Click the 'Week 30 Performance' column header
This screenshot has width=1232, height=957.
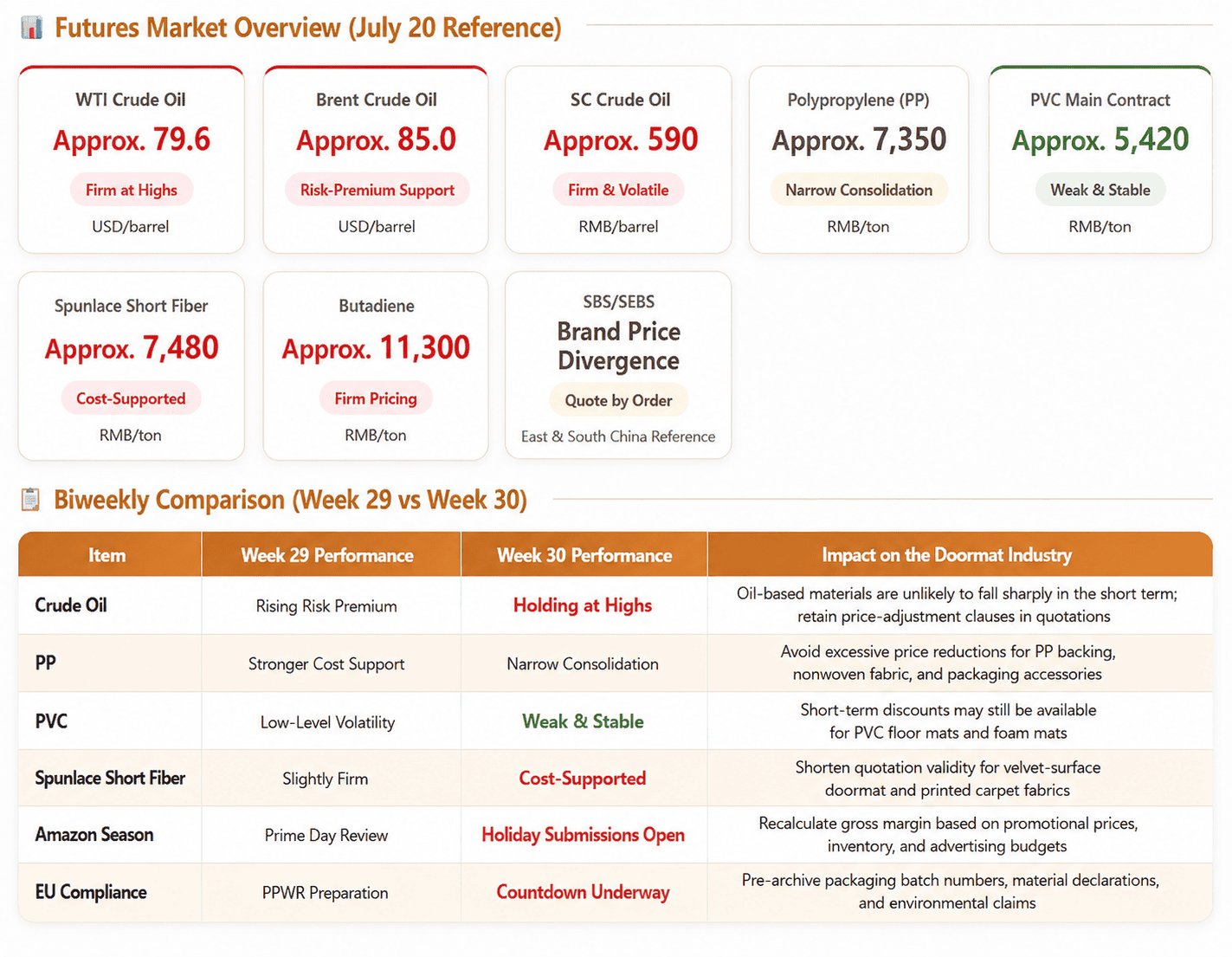click(584, 555)
